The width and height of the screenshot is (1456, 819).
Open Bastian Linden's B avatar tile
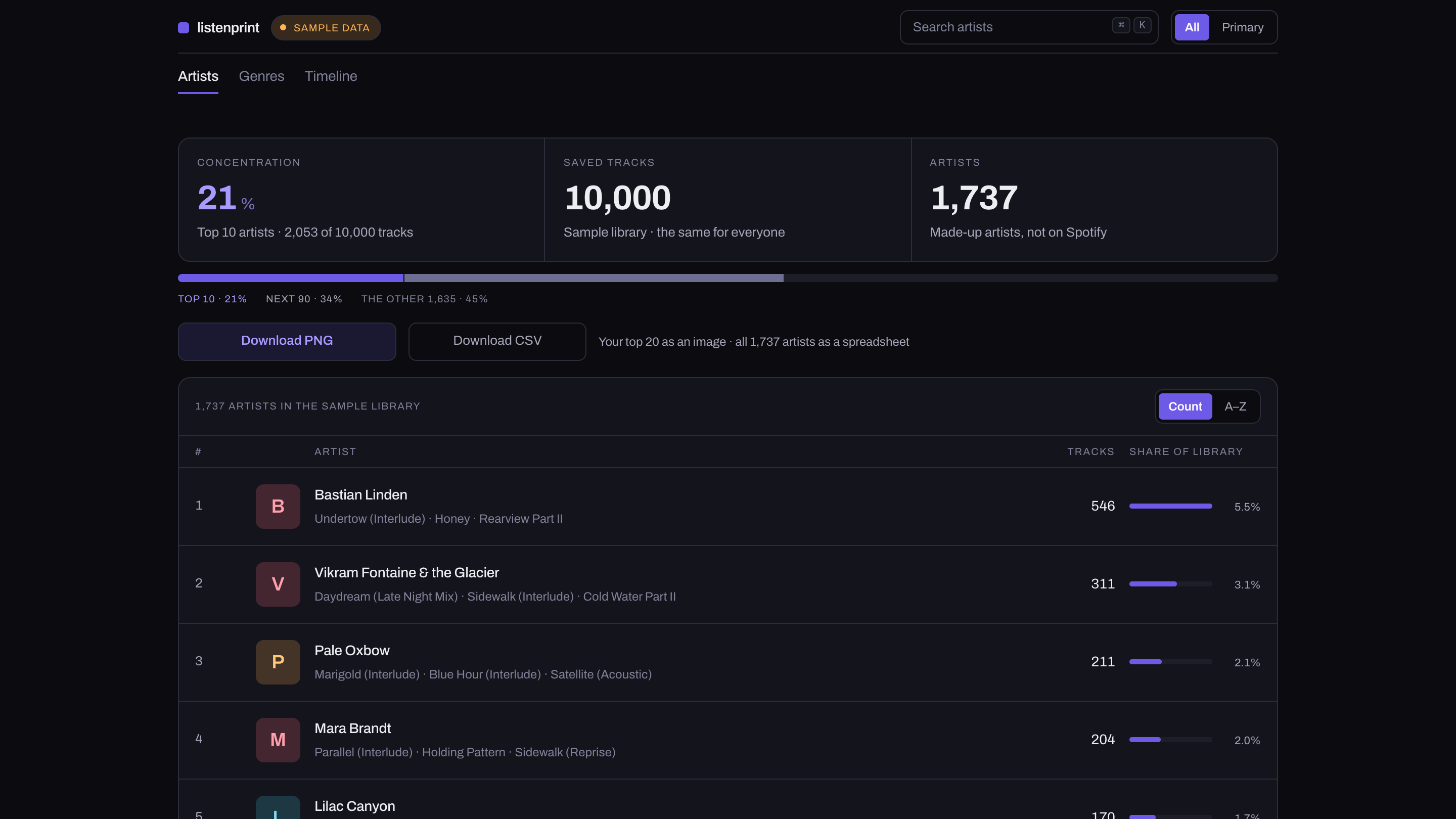click(x=278, y=506)
